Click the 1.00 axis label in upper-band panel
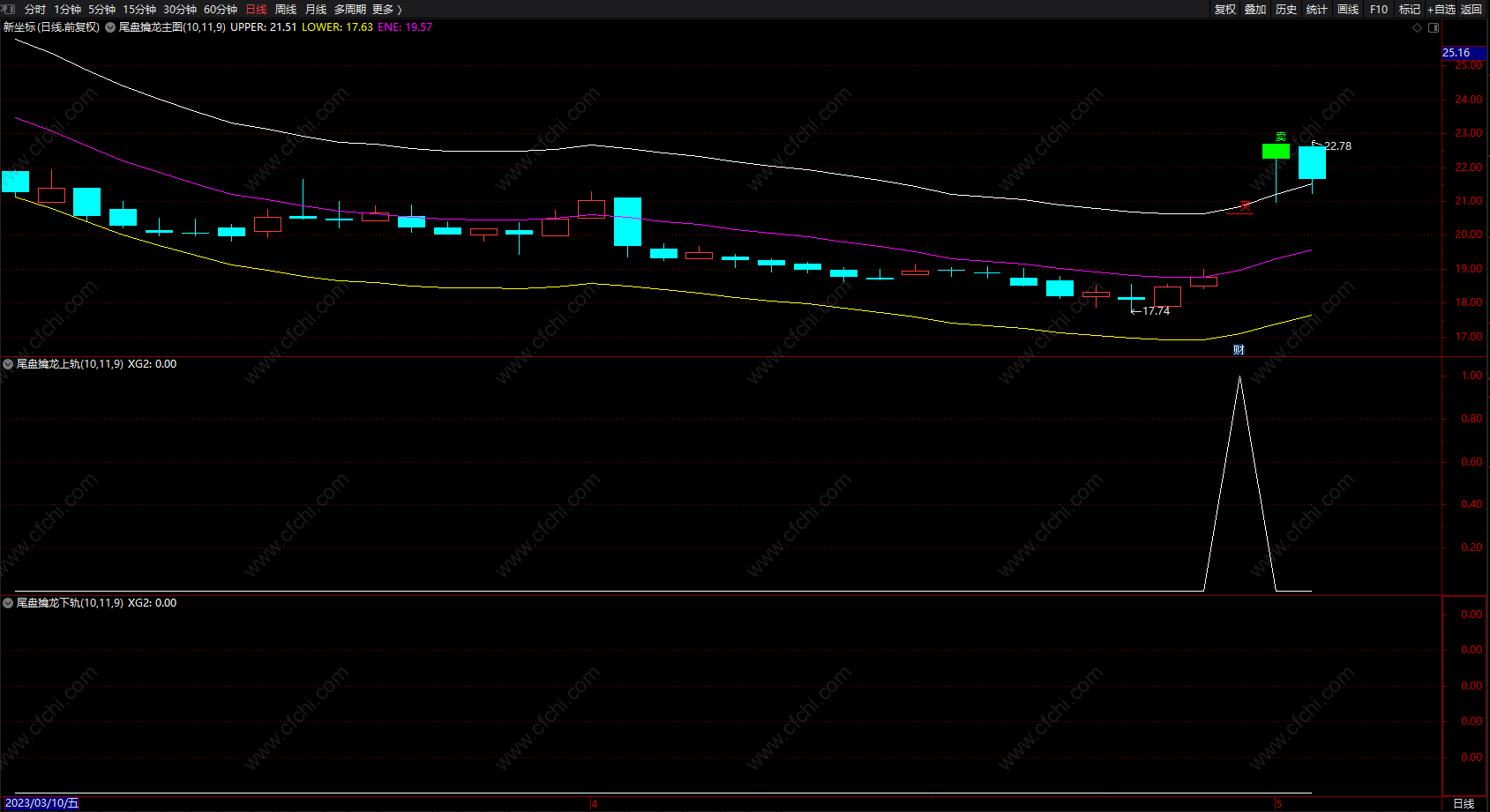The width and height of the screenshot is (1490, 812). coord(1471,376)
